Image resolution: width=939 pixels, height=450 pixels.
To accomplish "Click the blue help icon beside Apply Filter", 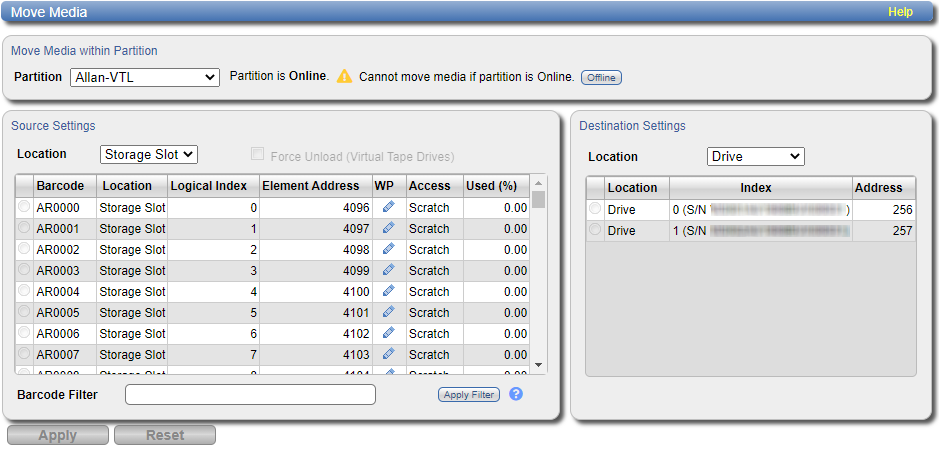I will (x=516, y=394).
